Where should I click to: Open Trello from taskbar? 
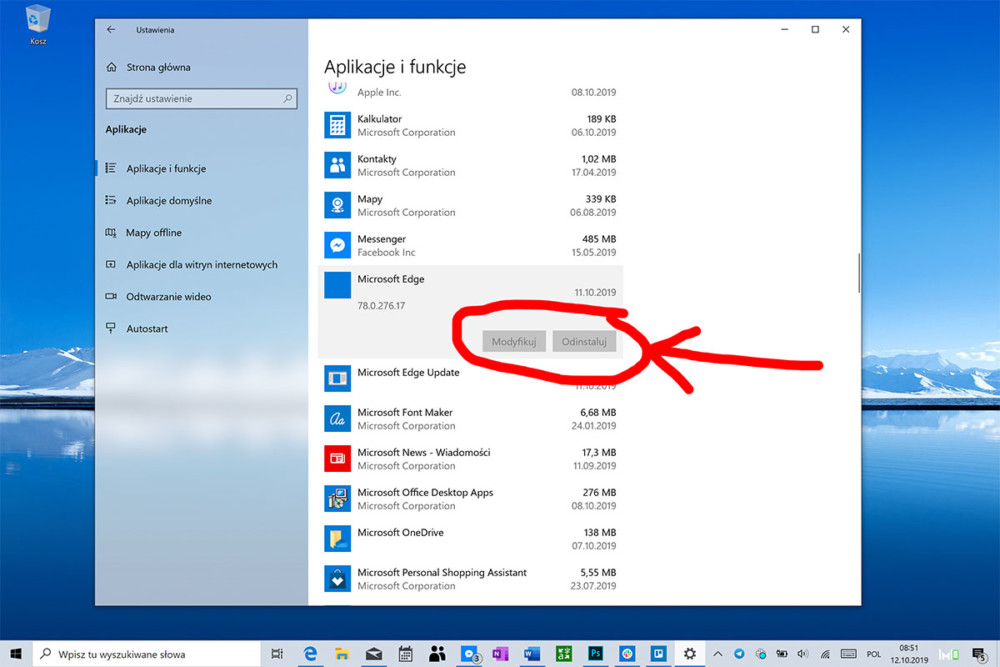(x=658, y=654)
